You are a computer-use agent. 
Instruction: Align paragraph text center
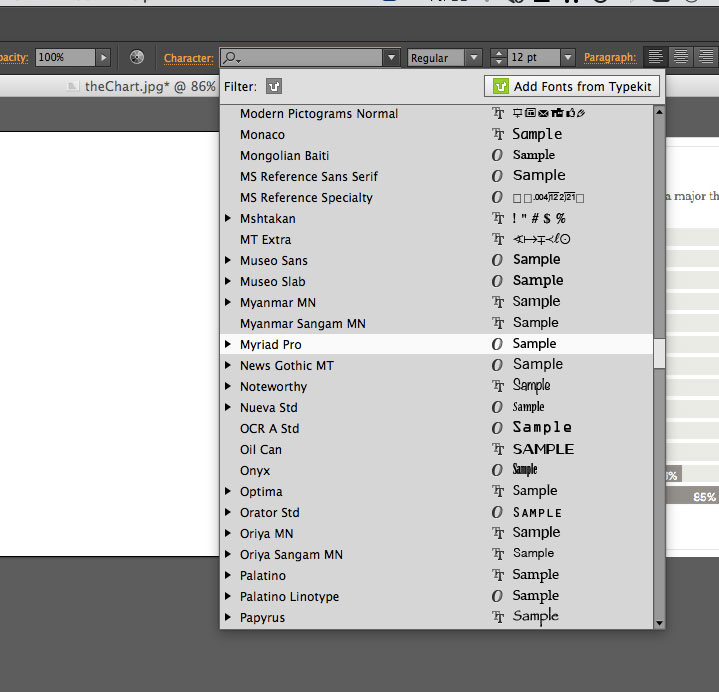[x=680, y=57]
